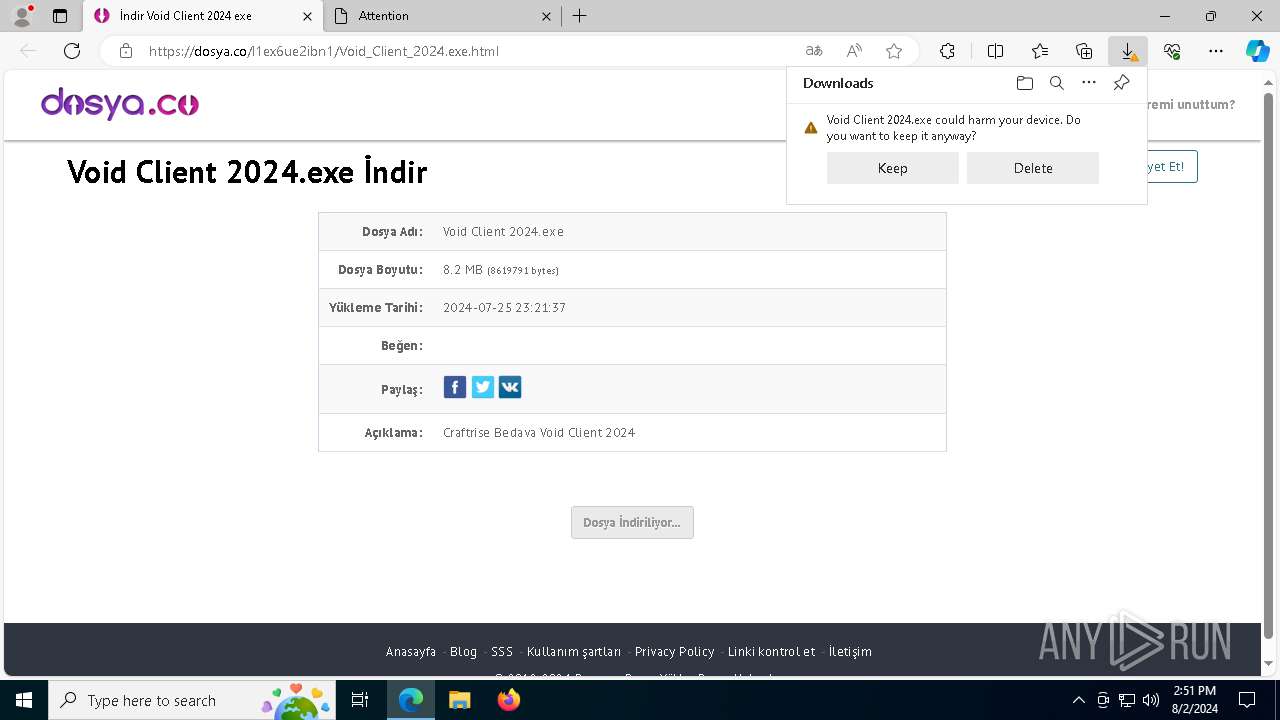Click the Void Client 2024.exe İndir heading
The height and width of the screenshot is (720, 1280).
click(247, 172)
